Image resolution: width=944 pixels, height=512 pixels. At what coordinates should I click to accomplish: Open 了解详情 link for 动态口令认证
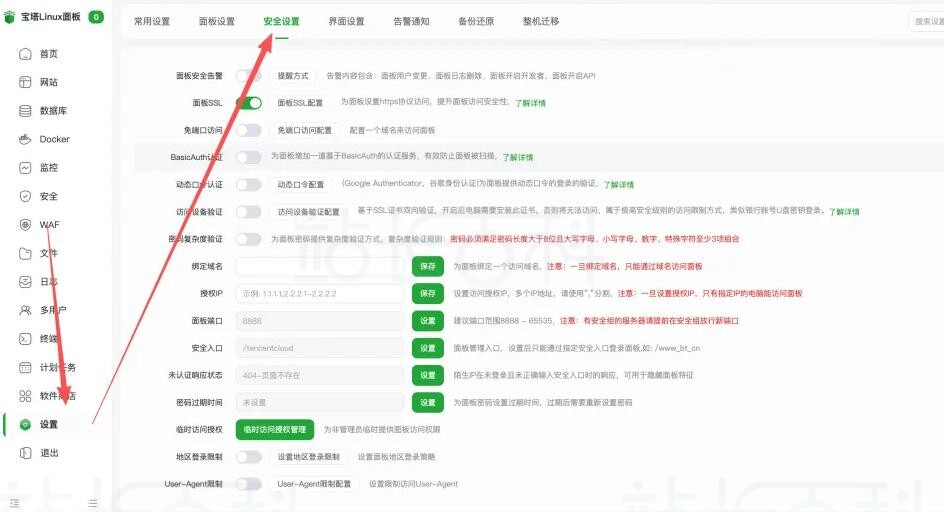[619, 184]
